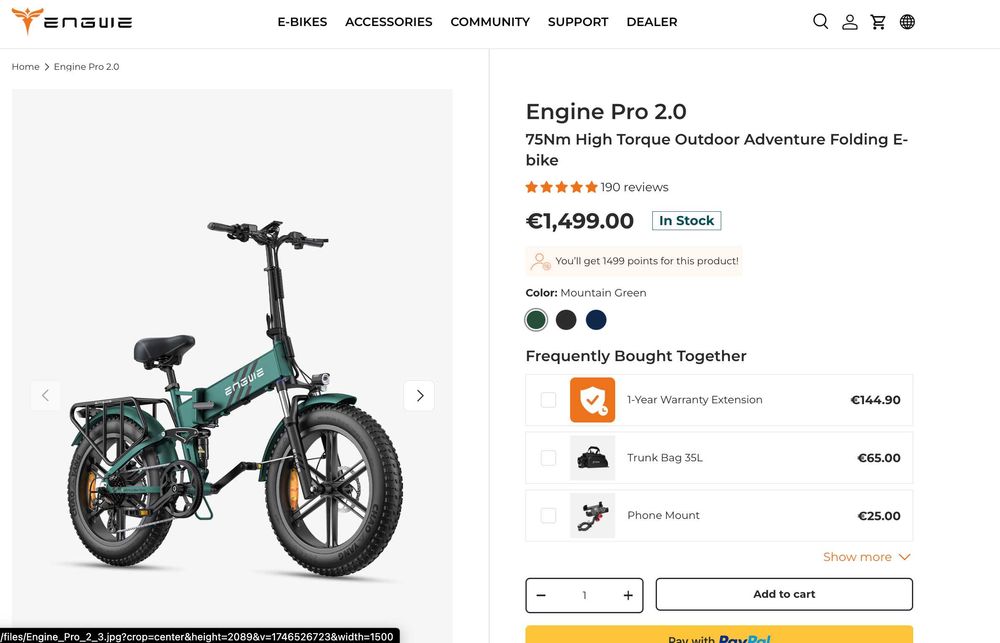
Task: Tick the Trunk Bag 35L checkbox
Action: tap(548, 458)
